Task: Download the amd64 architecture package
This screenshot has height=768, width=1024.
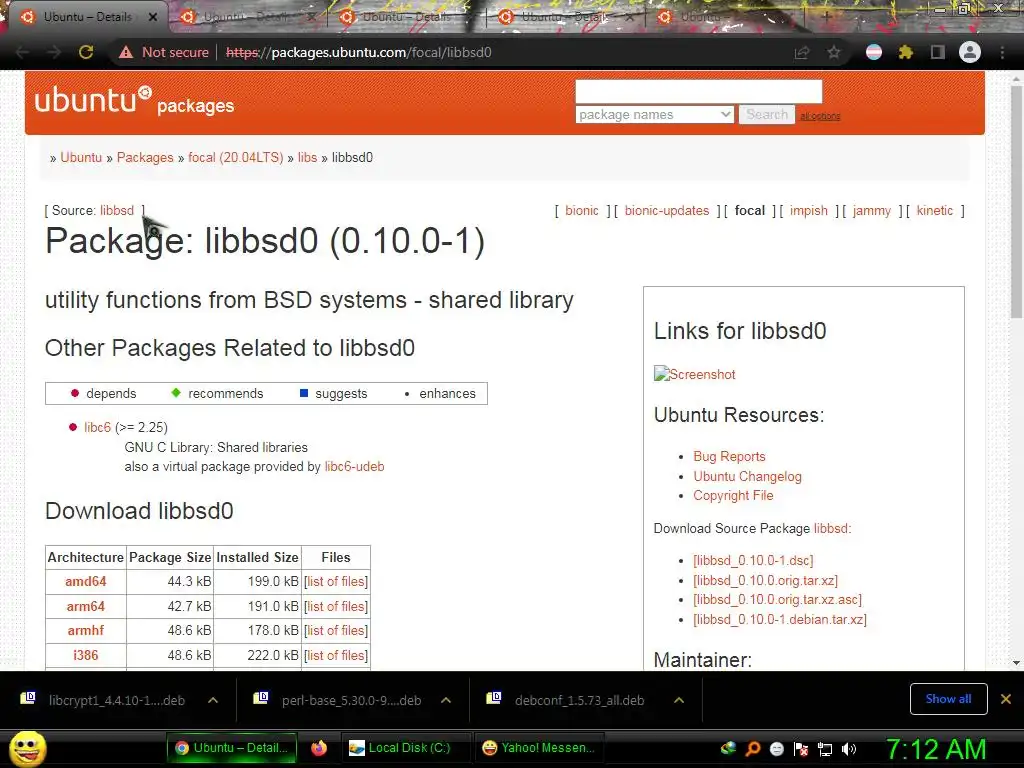Action: coord(86,581)
